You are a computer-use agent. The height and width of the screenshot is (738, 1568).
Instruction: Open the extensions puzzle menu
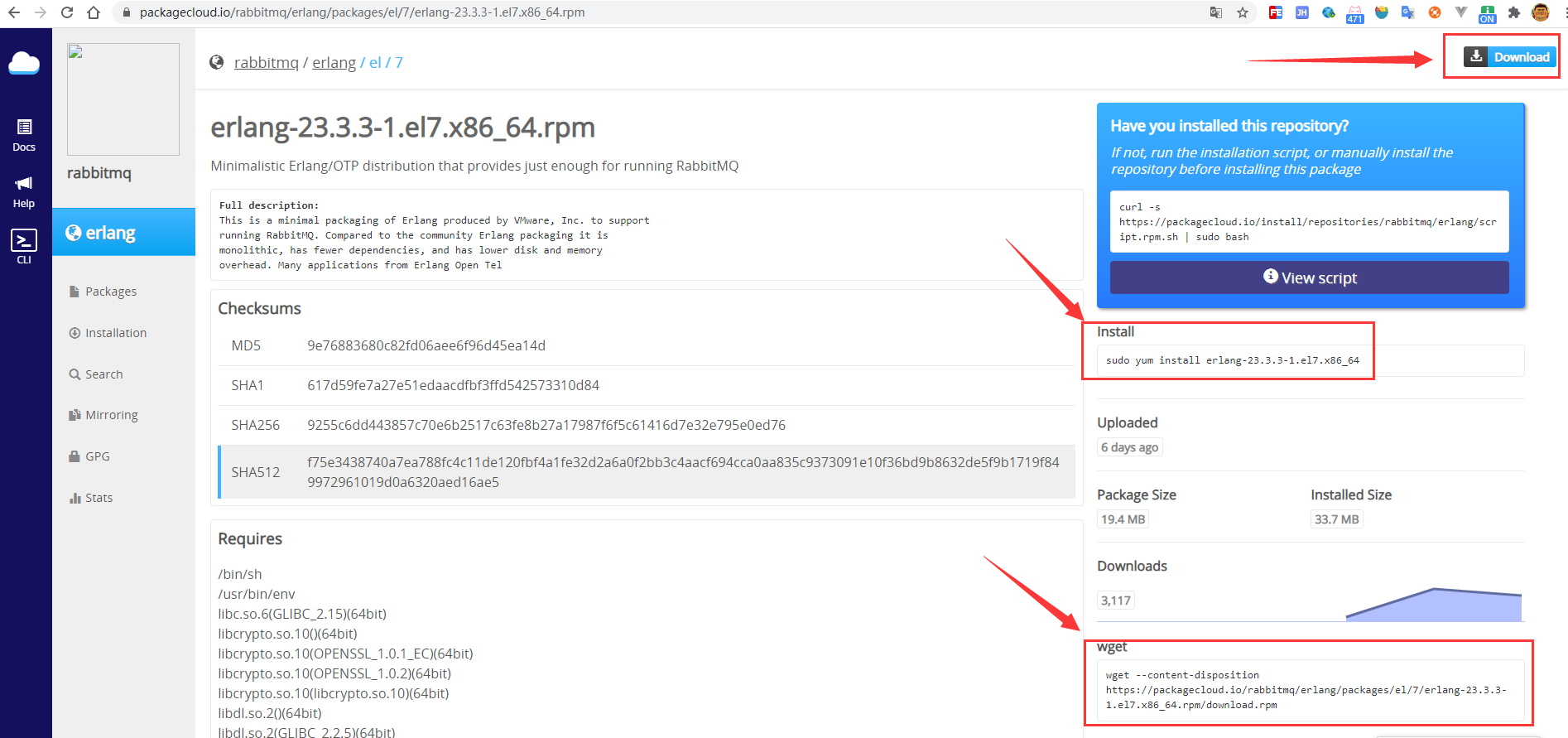(x=1514, y=12)
